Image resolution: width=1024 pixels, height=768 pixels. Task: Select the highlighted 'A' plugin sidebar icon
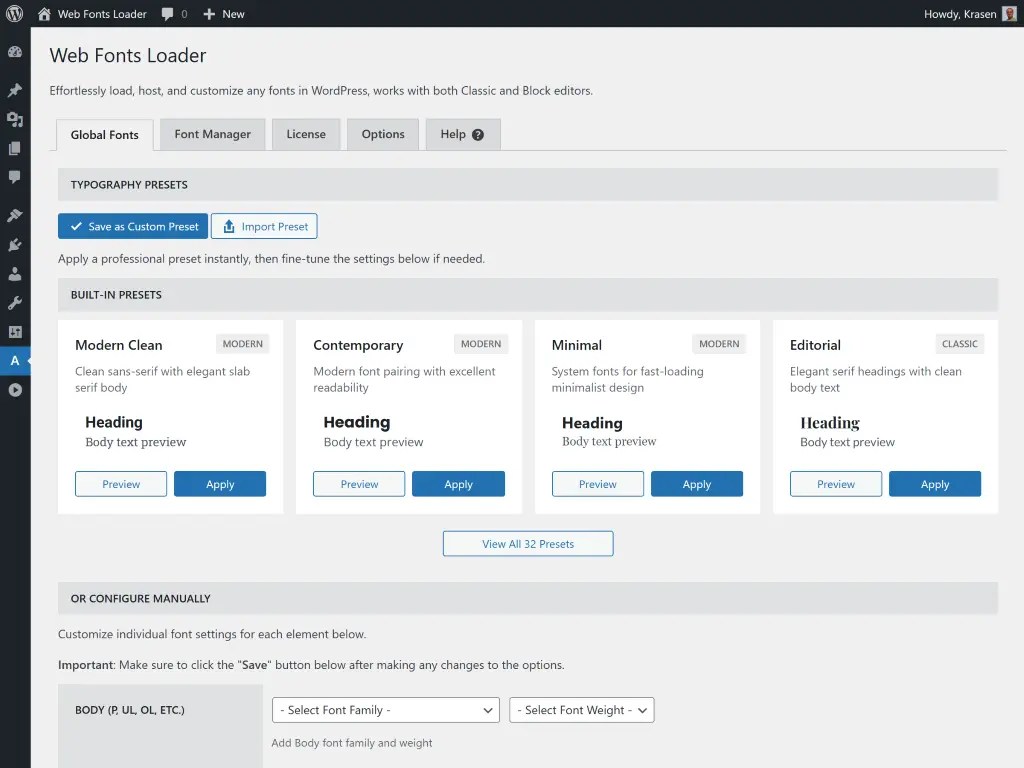pyautogui.click(x=15, y=360)
